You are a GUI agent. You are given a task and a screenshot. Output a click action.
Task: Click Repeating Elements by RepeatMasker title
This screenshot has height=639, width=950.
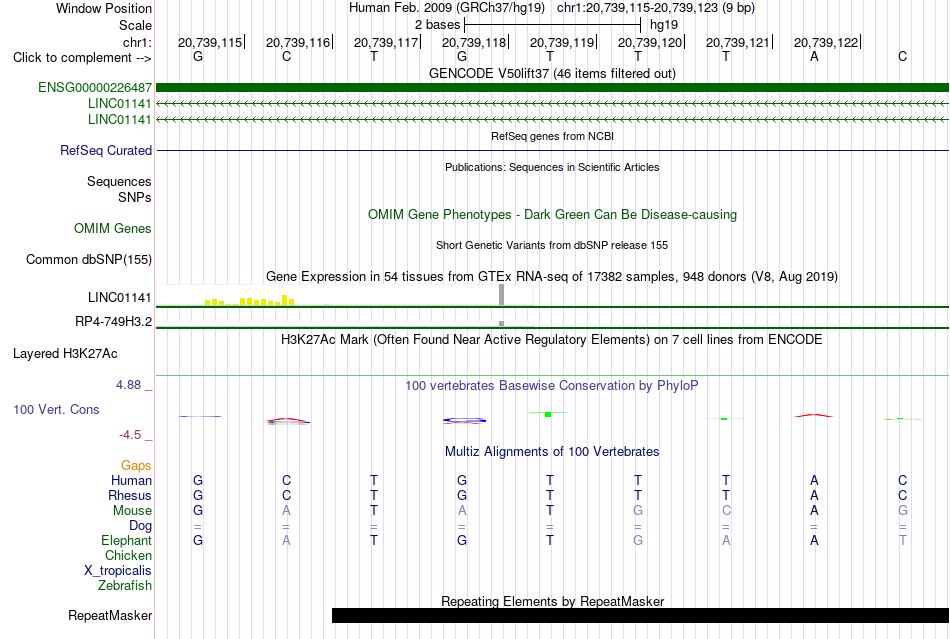pyautogui.click(x=552, y=601)
